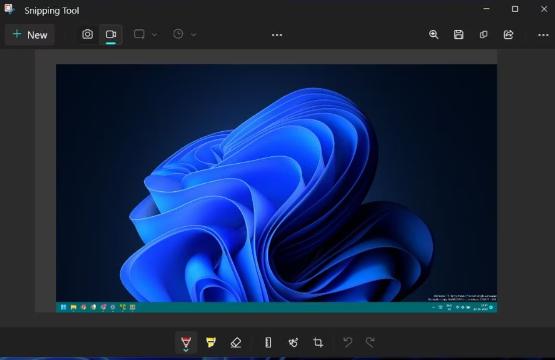
Task: Click the New snip button
Action: pos(30,35)
